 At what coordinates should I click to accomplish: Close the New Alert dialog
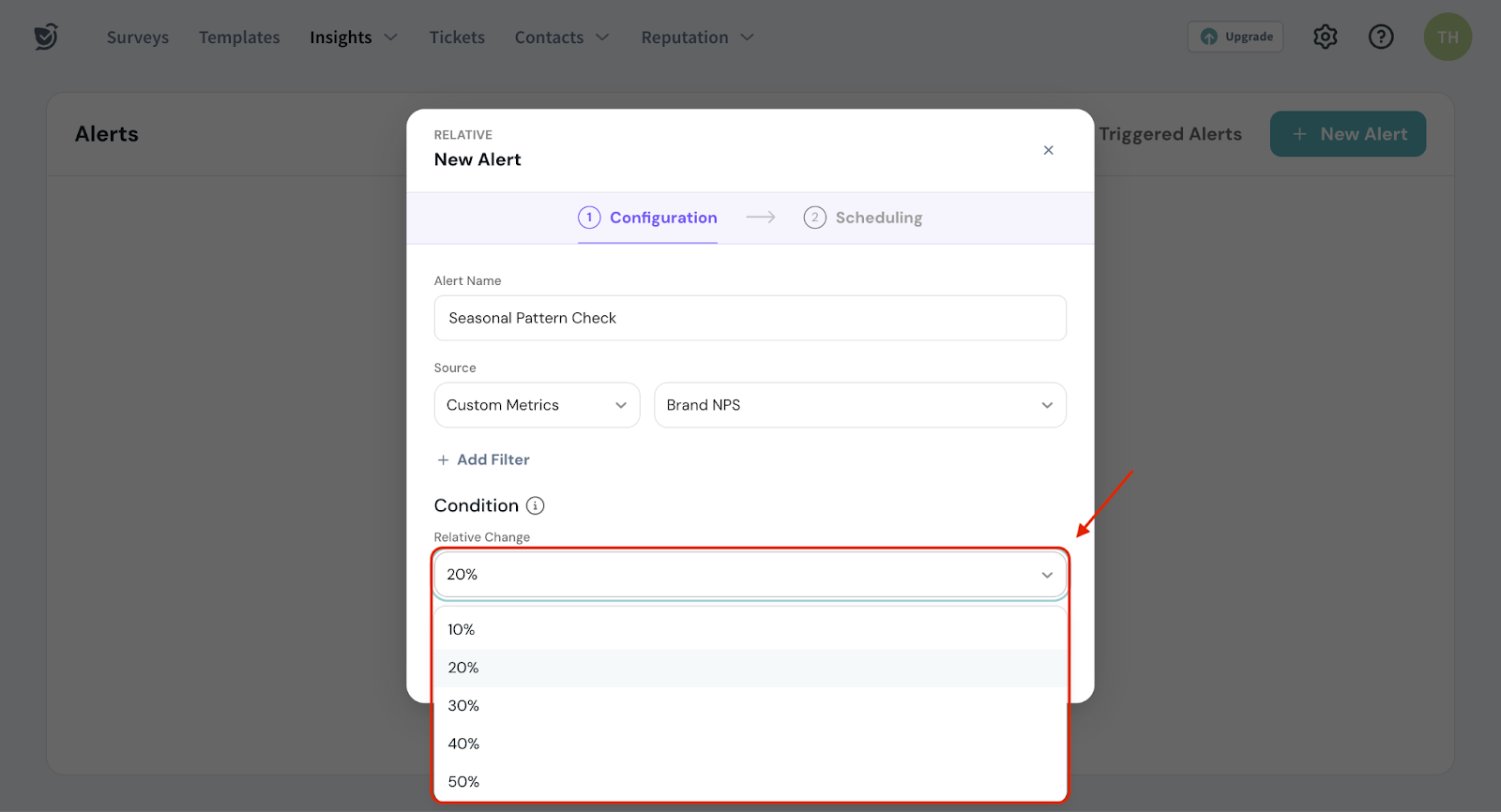pos(1048,150)
